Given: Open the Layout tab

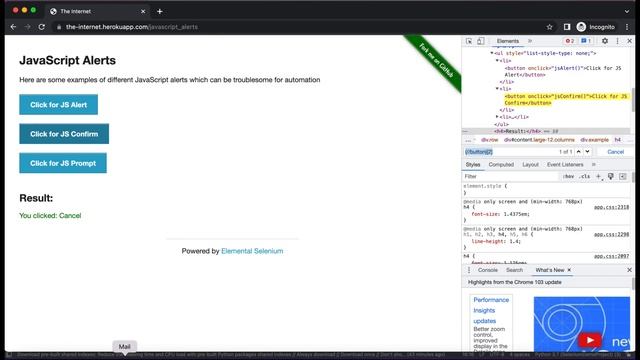Looking at the screenshot, I should 530,164.
